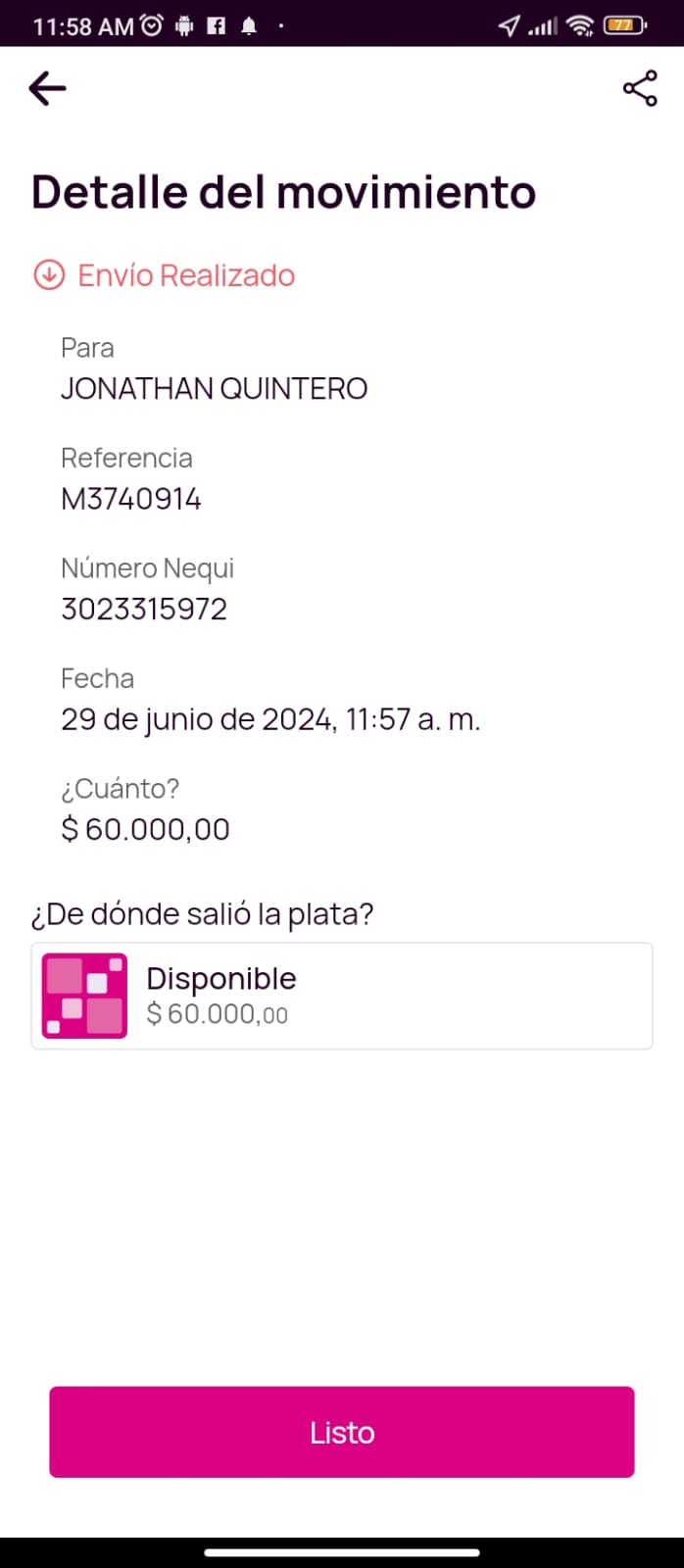Tap the location arrow status icon
684x1568 pixels.
pos(509,25)
